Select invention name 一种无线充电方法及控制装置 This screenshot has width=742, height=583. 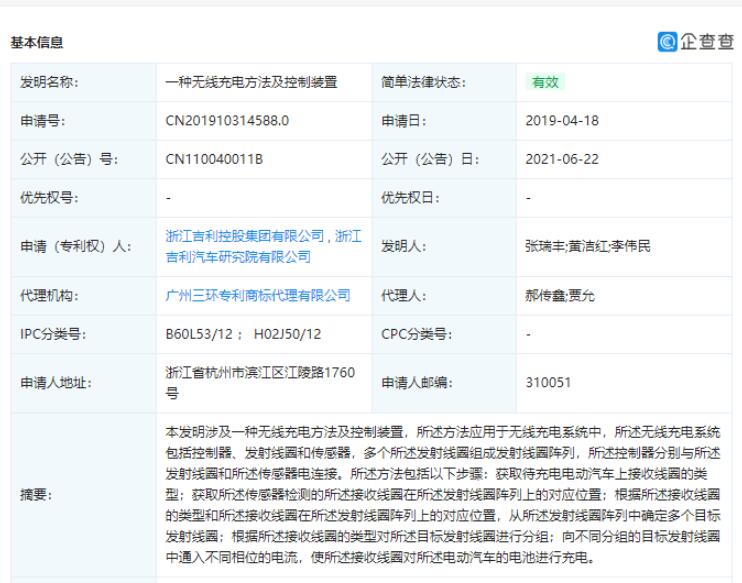(251, 82)
